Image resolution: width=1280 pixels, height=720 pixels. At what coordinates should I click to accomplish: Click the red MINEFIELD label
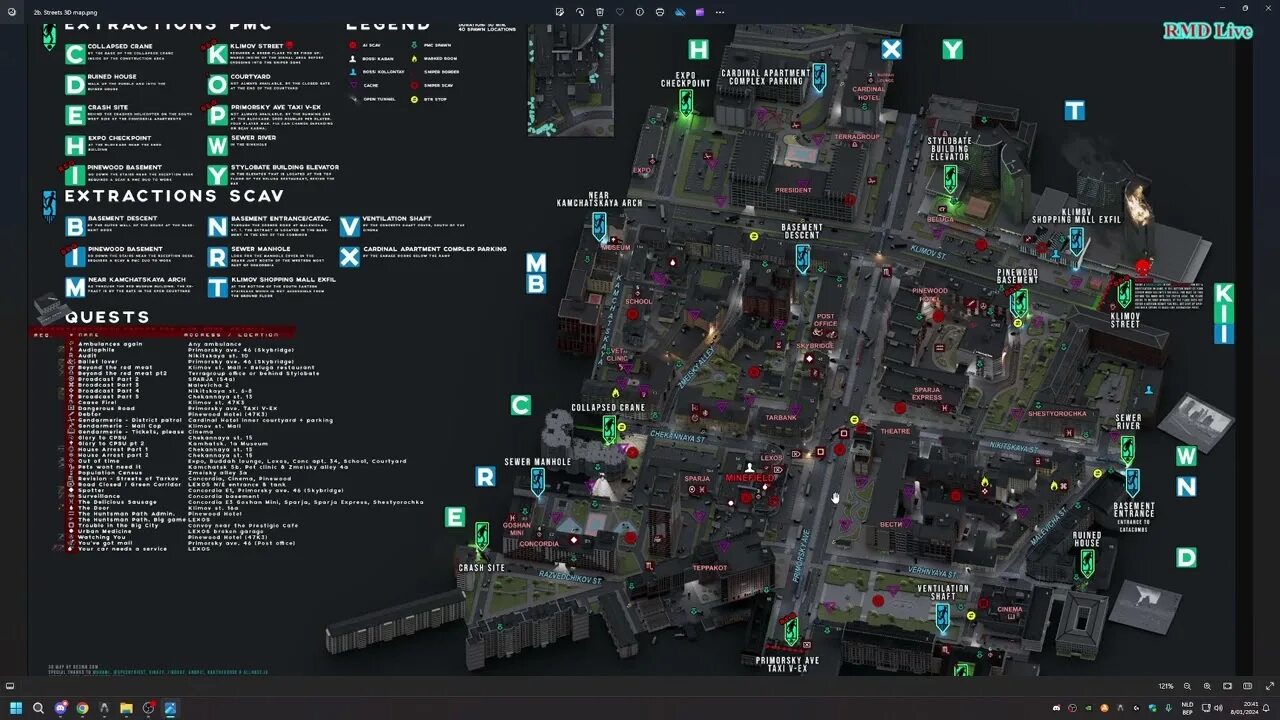pos(750,478)
